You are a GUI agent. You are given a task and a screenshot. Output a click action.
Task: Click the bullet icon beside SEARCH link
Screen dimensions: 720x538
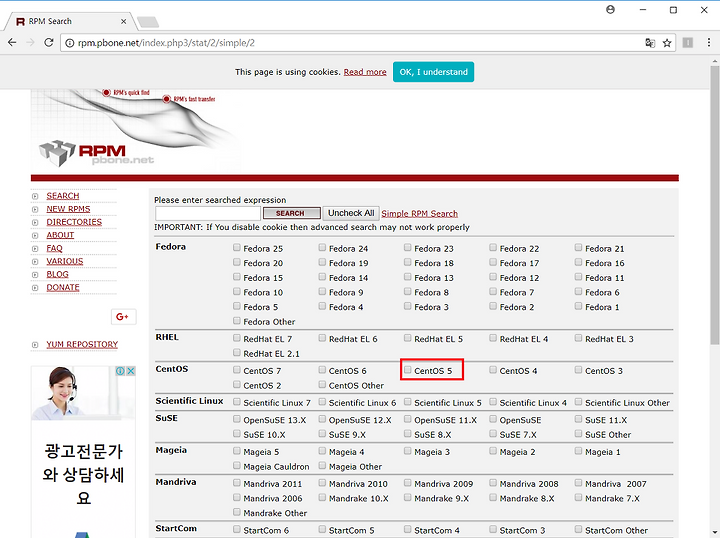35,196
